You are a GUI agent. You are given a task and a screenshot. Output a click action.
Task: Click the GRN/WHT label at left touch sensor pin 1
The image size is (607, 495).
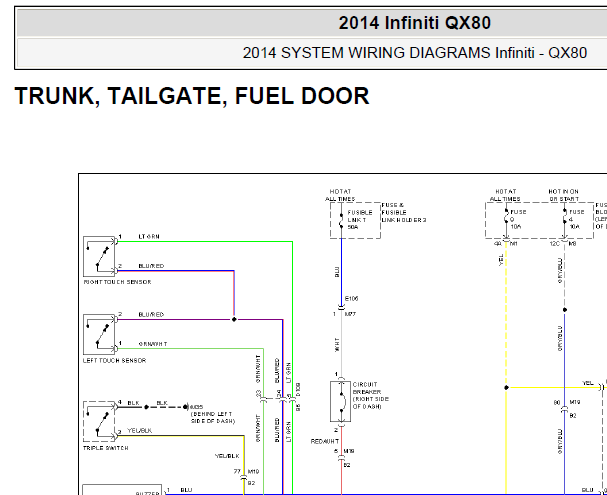pos(153,344)
